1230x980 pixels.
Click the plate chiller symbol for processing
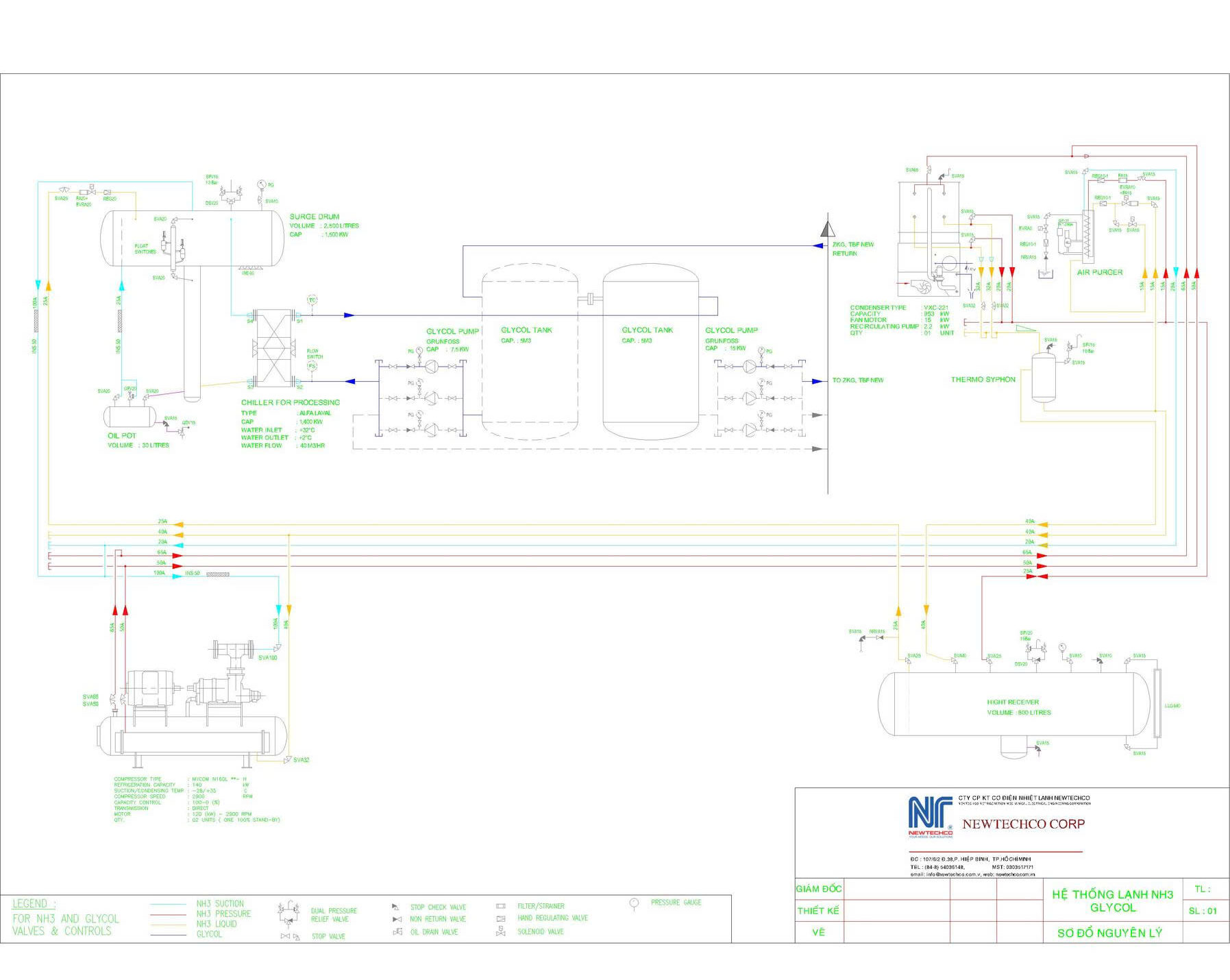click(x=275, y=350)
